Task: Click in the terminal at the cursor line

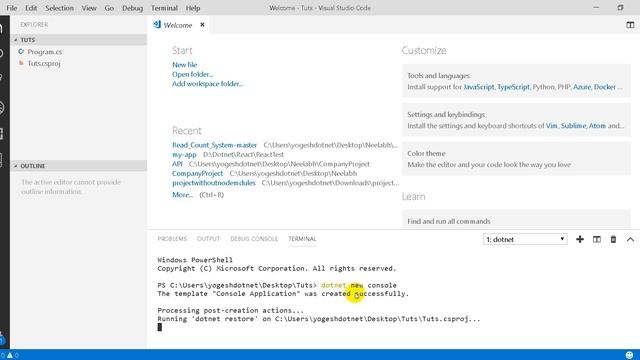Action: (160, 327)
